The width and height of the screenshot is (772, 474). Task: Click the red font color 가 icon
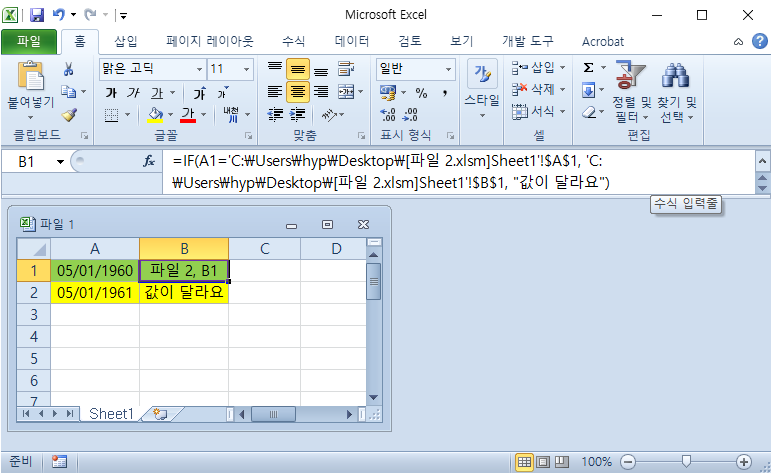point(188,115)
